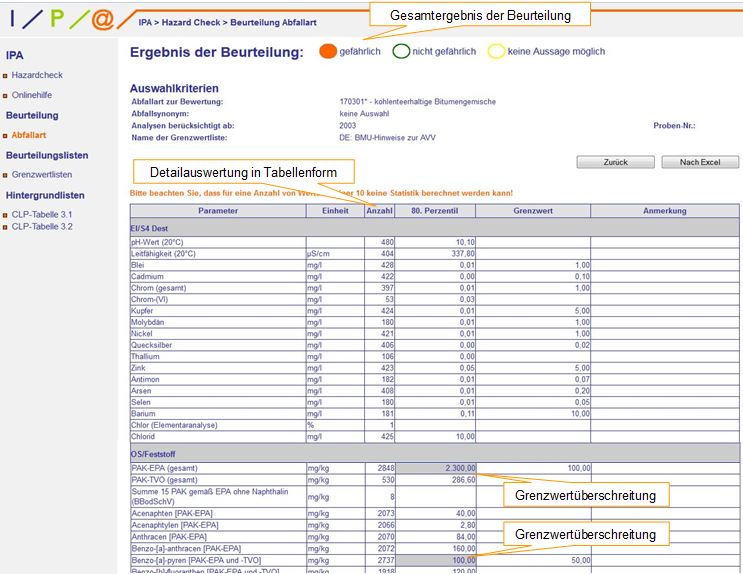This screenshot has width=743, height=574.
Task: Select 'Benzo-[a]-anthracen [PAK-EPA]' row
Action: click(x=435, y=548)
